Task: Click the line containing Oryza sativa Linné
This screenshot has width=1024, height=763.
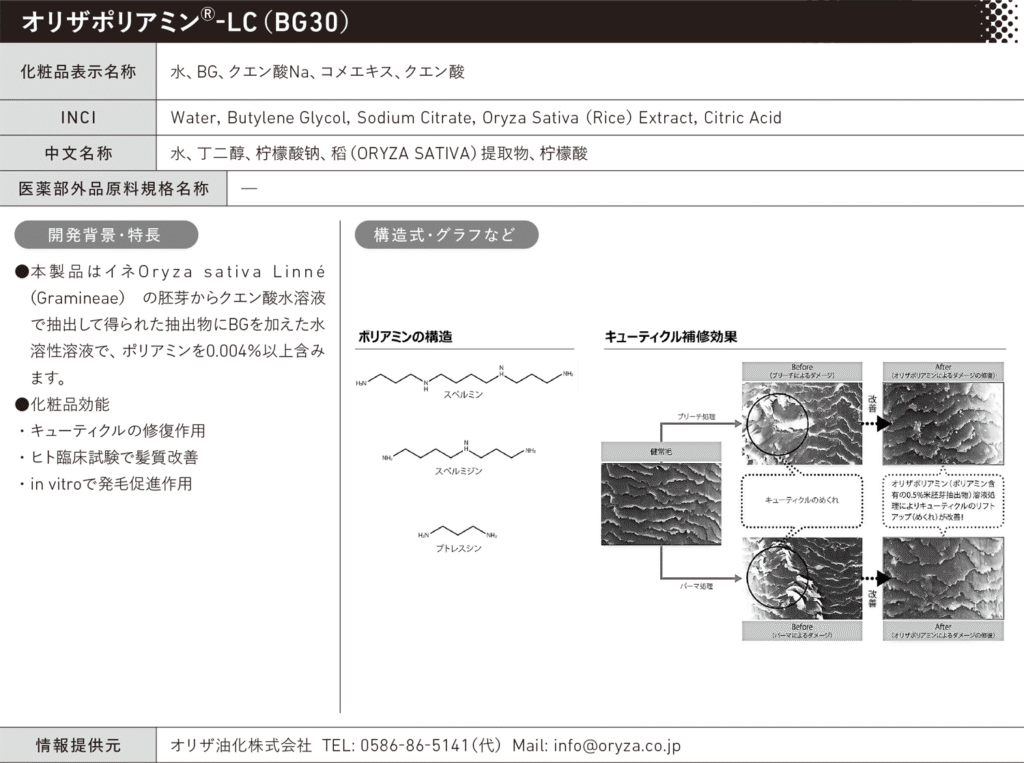Action: pos(170,272)
